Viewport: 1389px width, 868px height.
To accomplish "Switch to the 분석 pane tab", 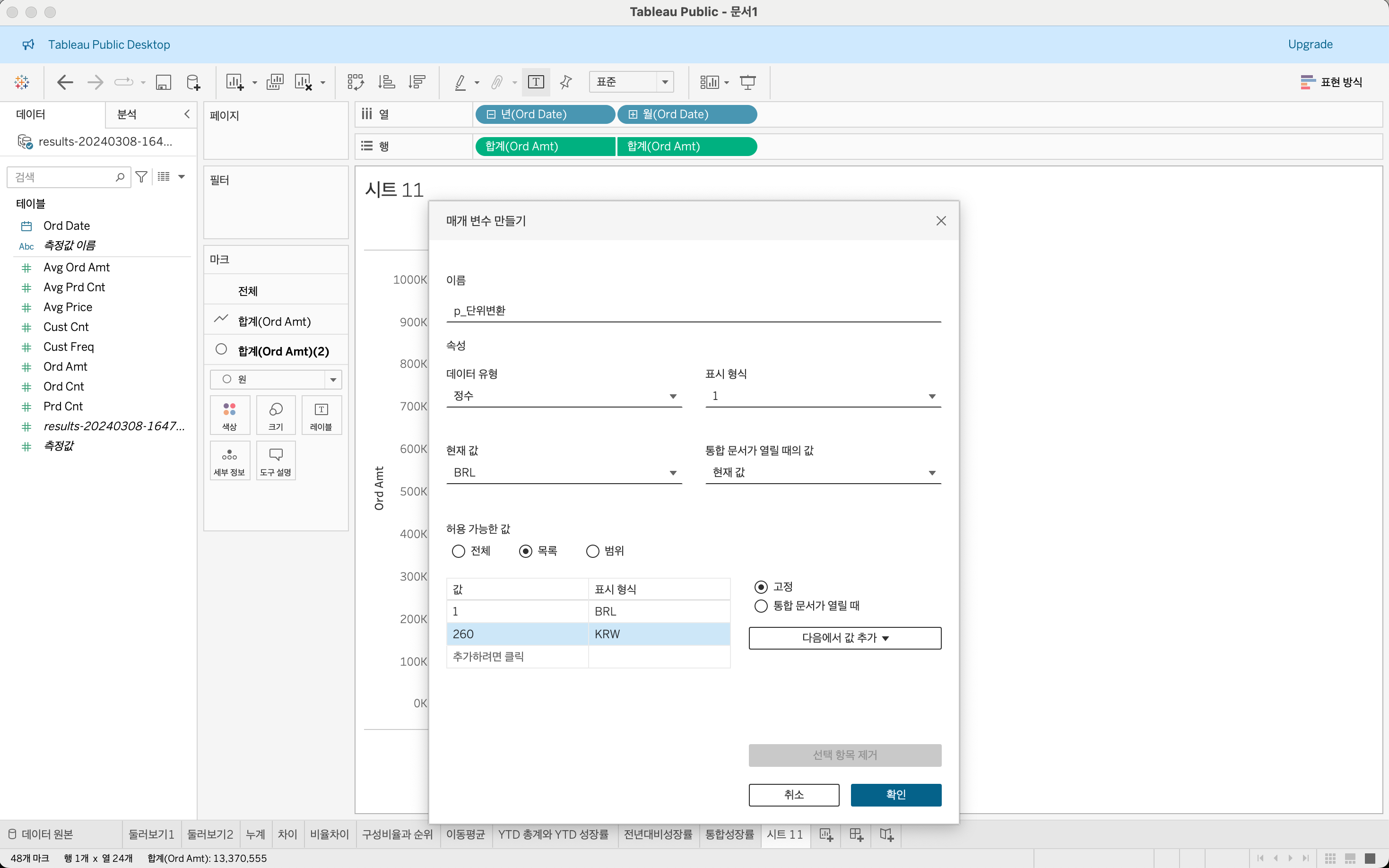I will coord(127,114).
